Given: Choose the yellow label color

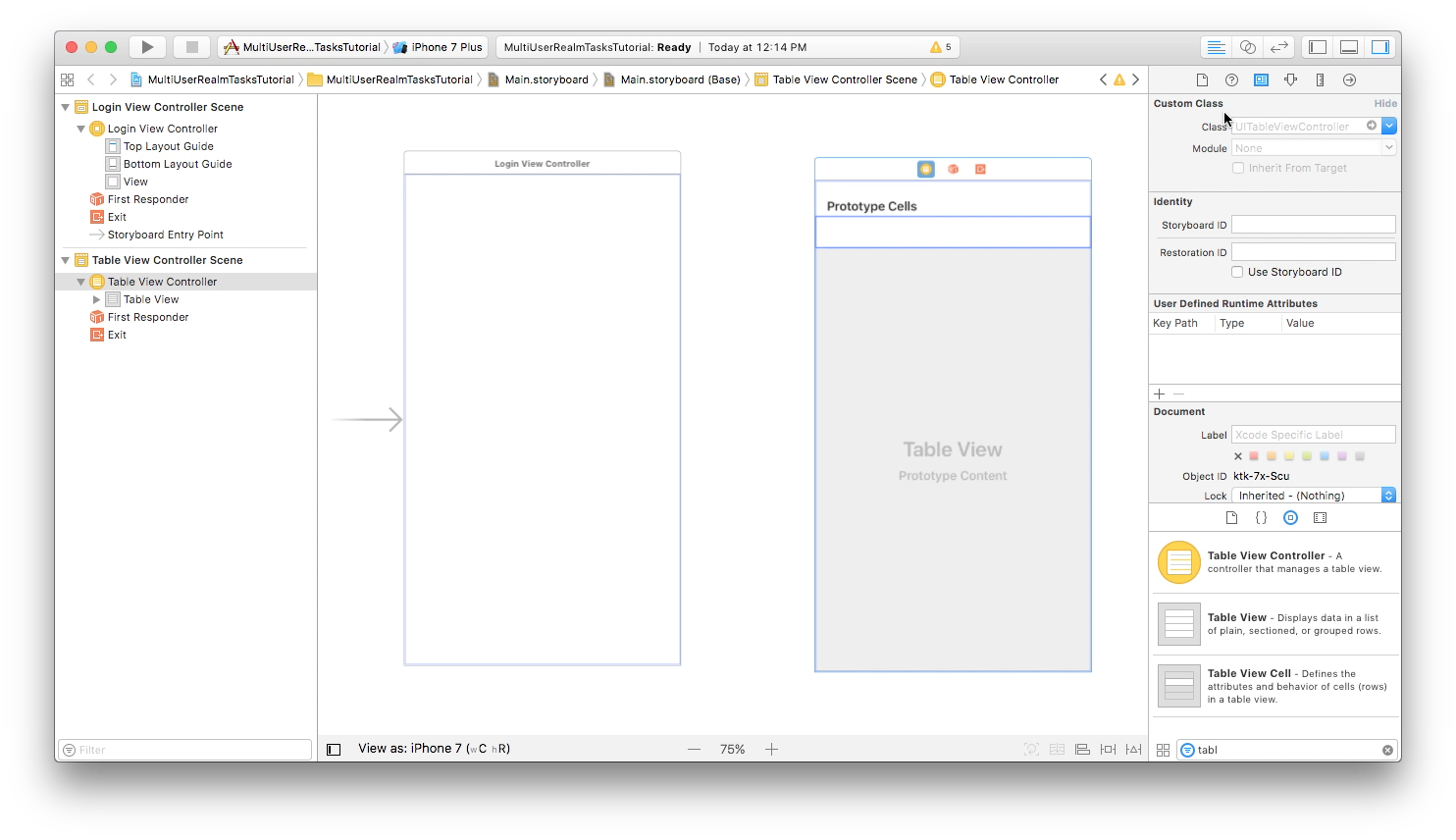Looking at the screenshot, I should click(x=1289, y=456).
